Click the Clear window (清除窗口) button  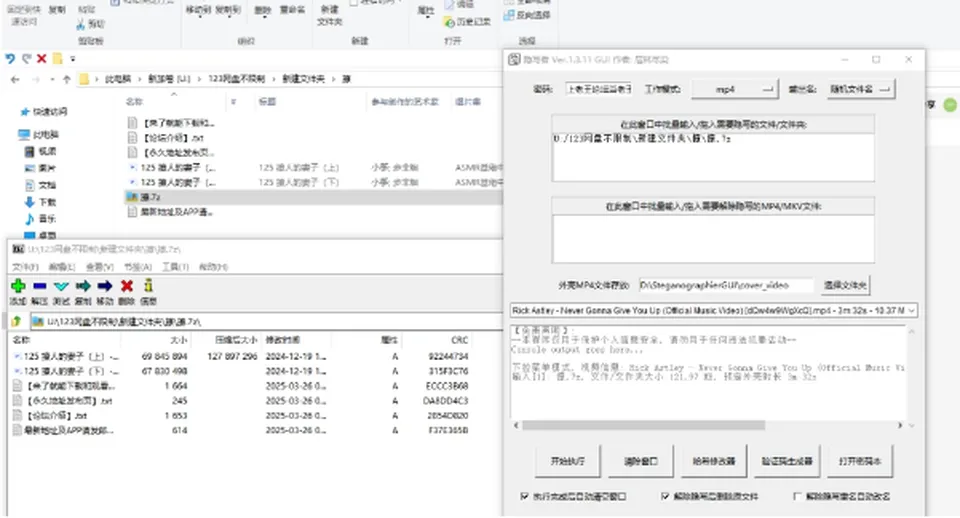pyautogui.click(x=640, y=461)
